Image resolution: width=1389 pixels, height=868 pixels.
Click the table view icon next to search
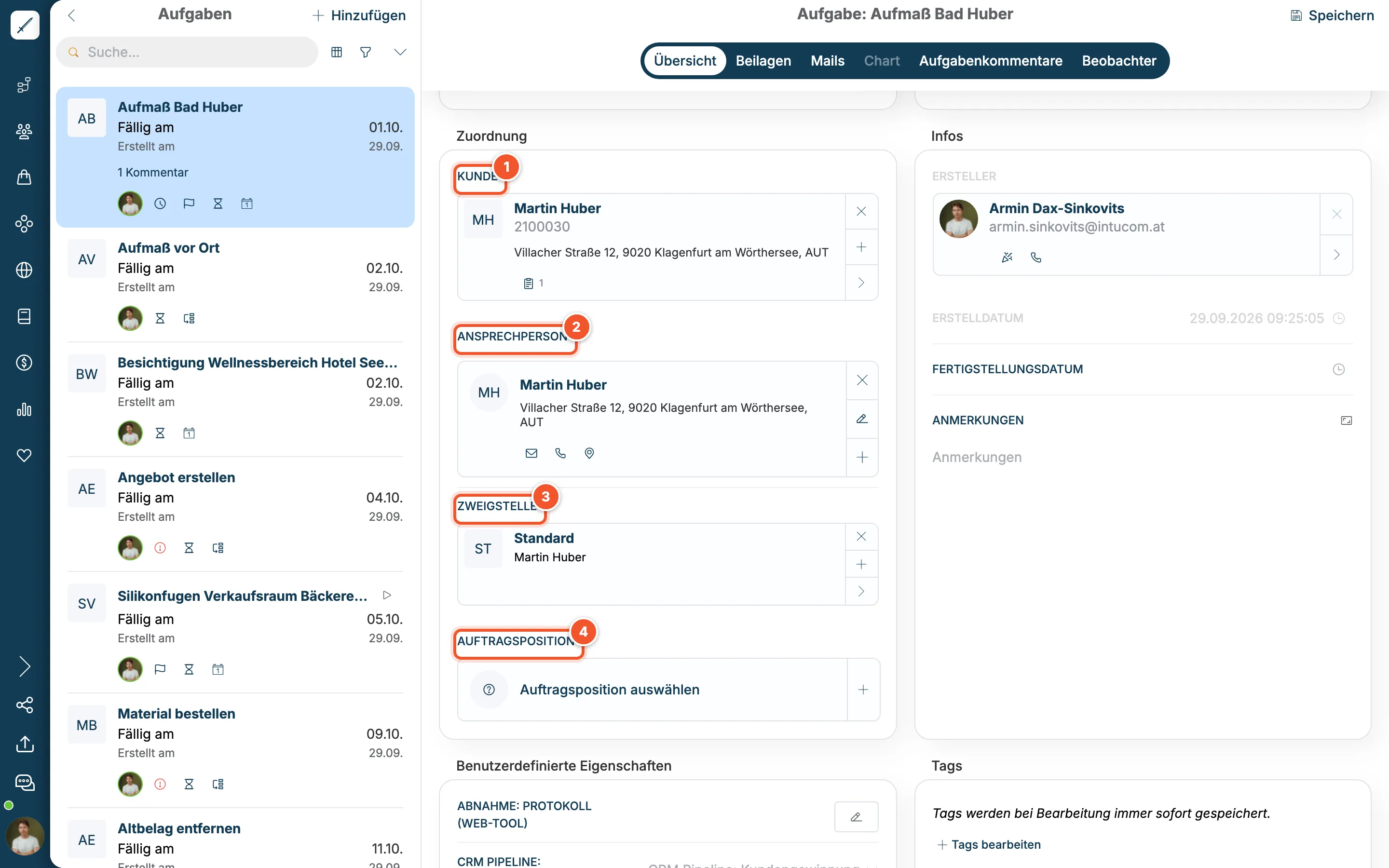(x=337, y=52)
